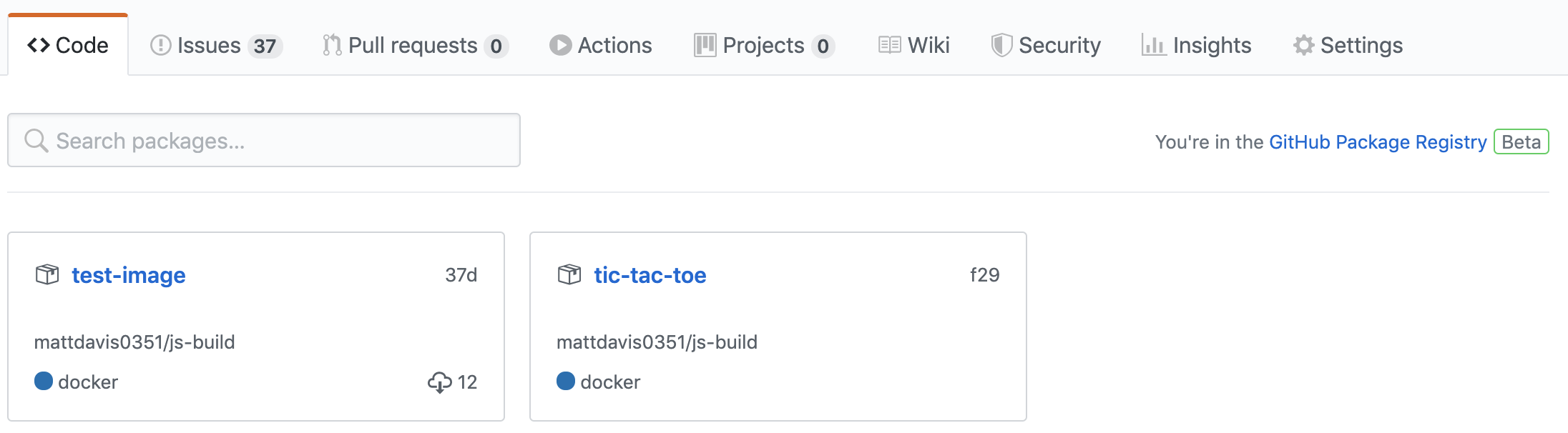Click the Projects board icon
The width and height of the screenshot is (1568, 433).
tap(705, 45)
